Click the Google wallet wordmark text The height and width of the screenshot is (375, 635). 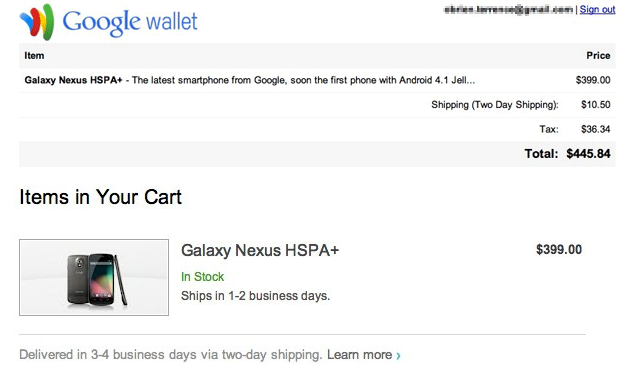tap(130, 22)
